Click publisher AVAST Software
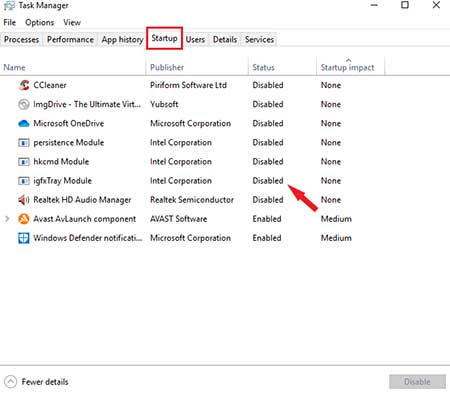 178,219
